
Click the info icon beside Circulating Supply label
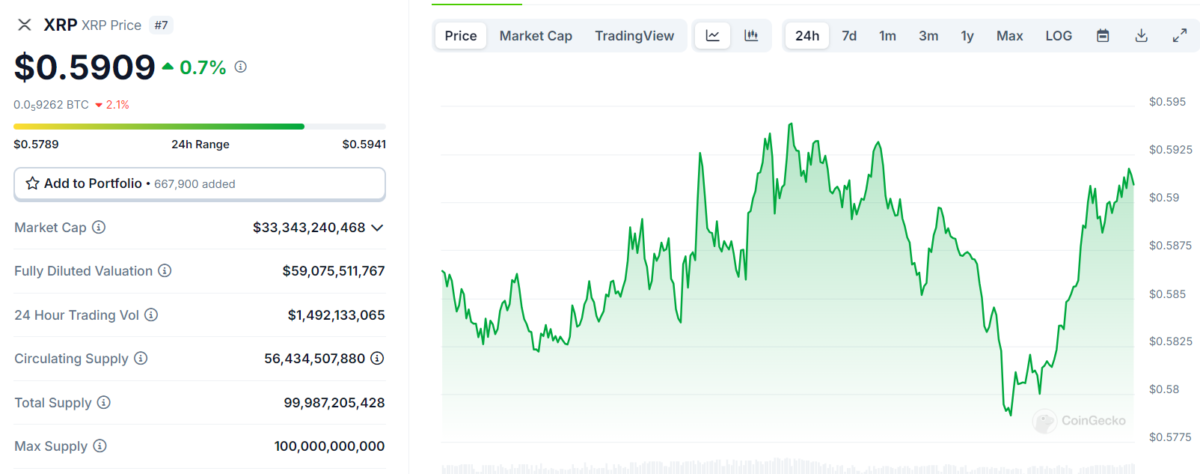coord(141,358)
